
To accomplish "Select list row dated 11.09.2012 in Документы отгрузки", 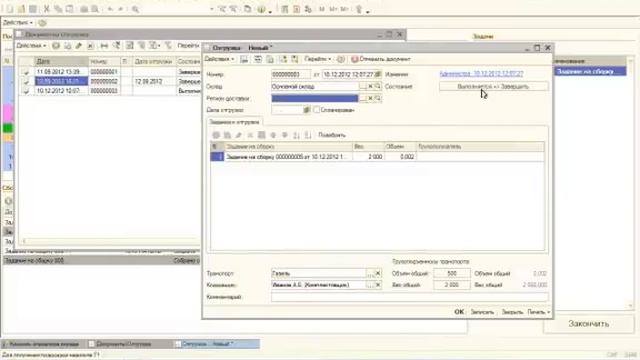I will tap(110, 72).
